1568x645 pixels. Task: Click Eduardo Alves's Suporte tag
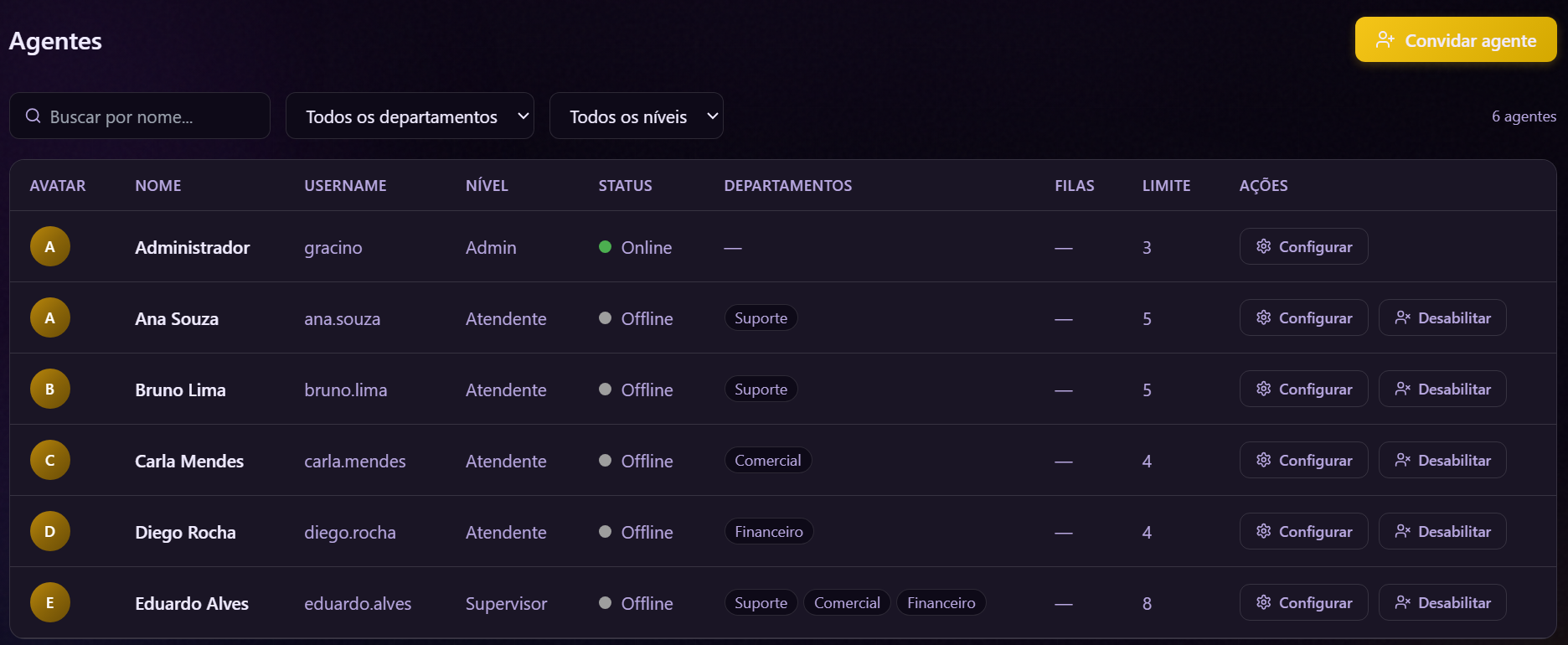coord(761,603)
